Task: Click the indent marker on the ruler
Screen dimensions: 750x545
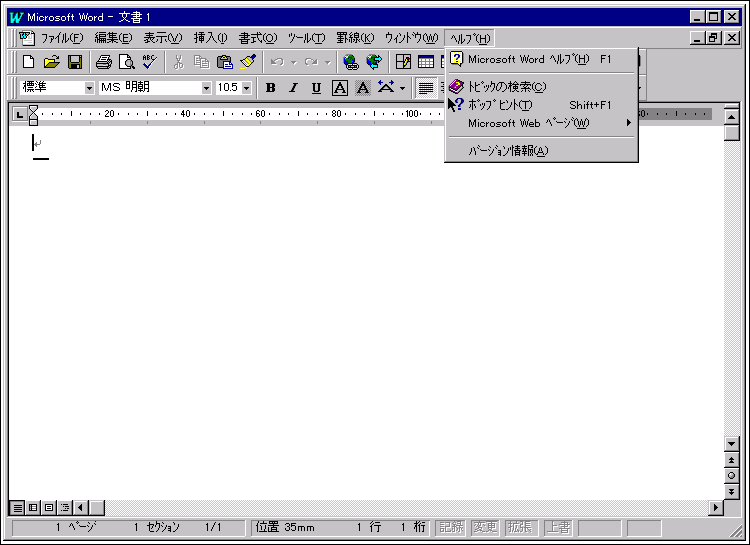Action: coord(33,115)
